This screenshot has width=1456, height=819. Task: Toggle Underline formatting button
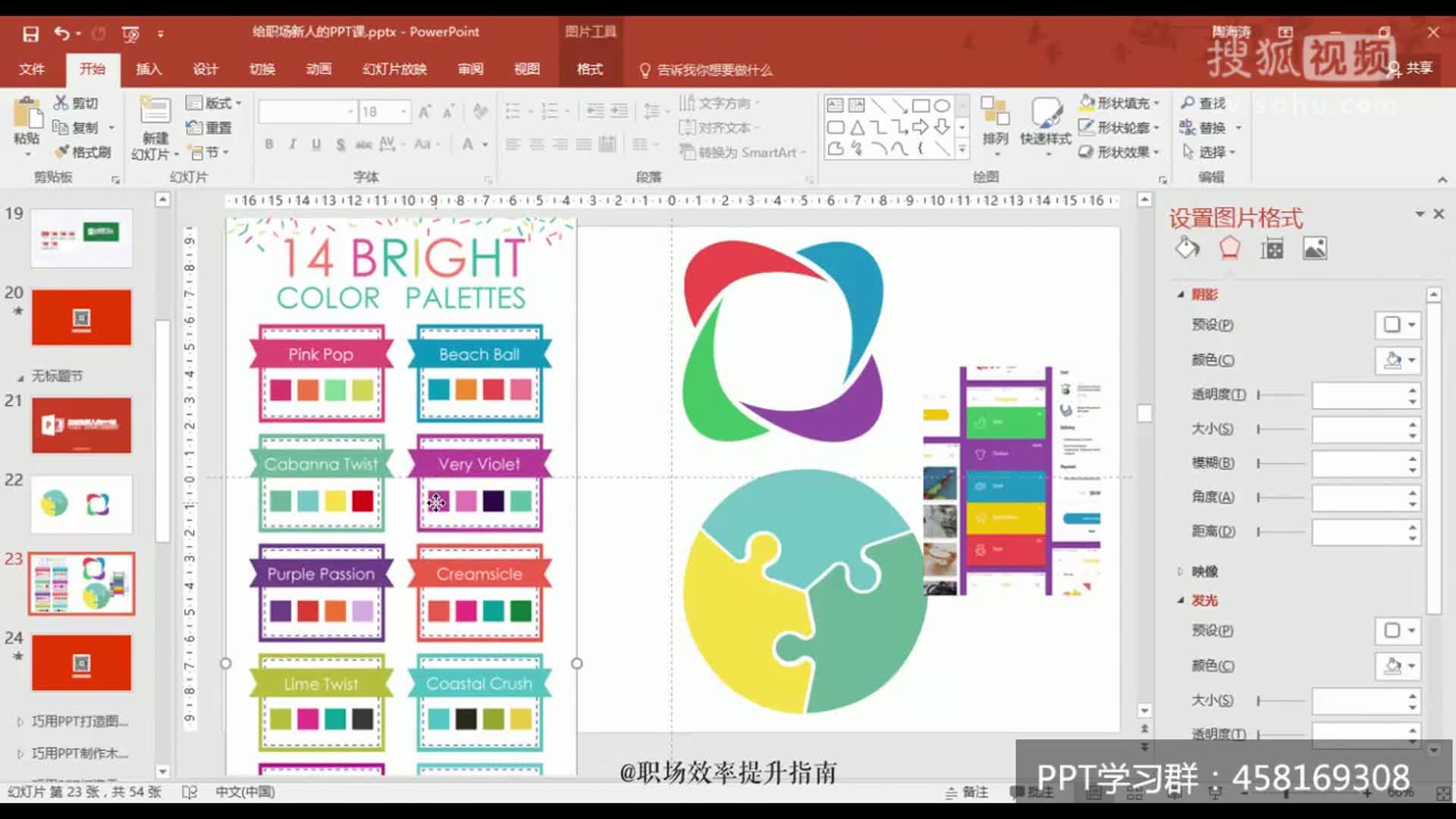point(316,144)
